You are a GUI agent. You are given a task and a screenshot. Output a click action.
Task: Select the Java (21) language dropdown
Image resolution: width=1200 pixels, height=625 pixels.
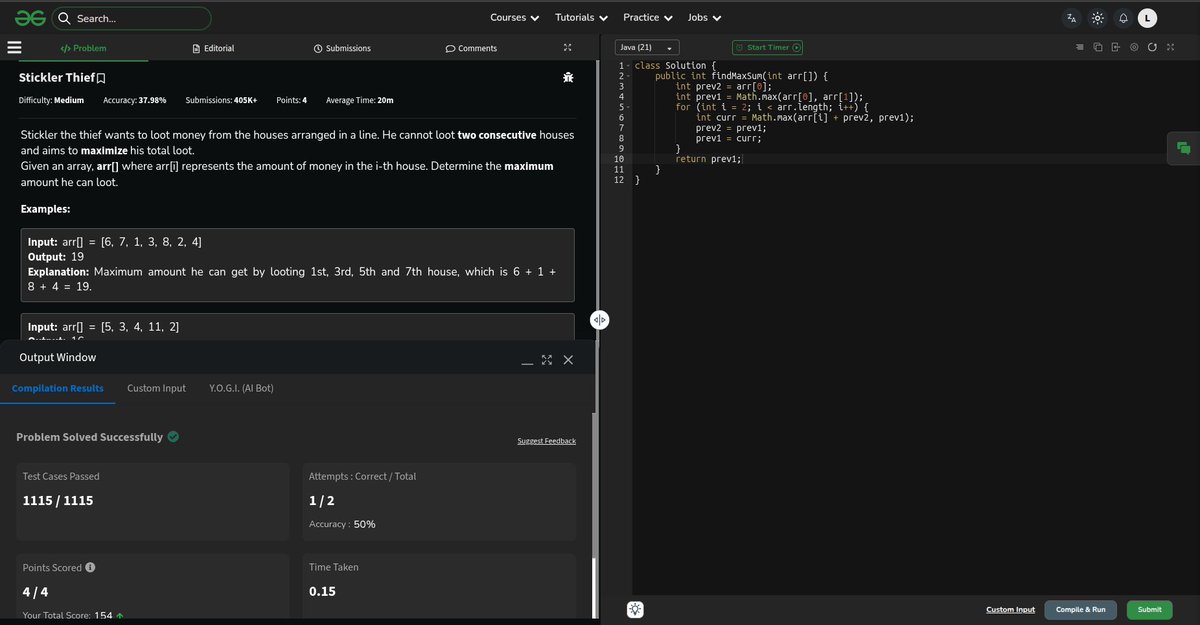tap(647, 47)
